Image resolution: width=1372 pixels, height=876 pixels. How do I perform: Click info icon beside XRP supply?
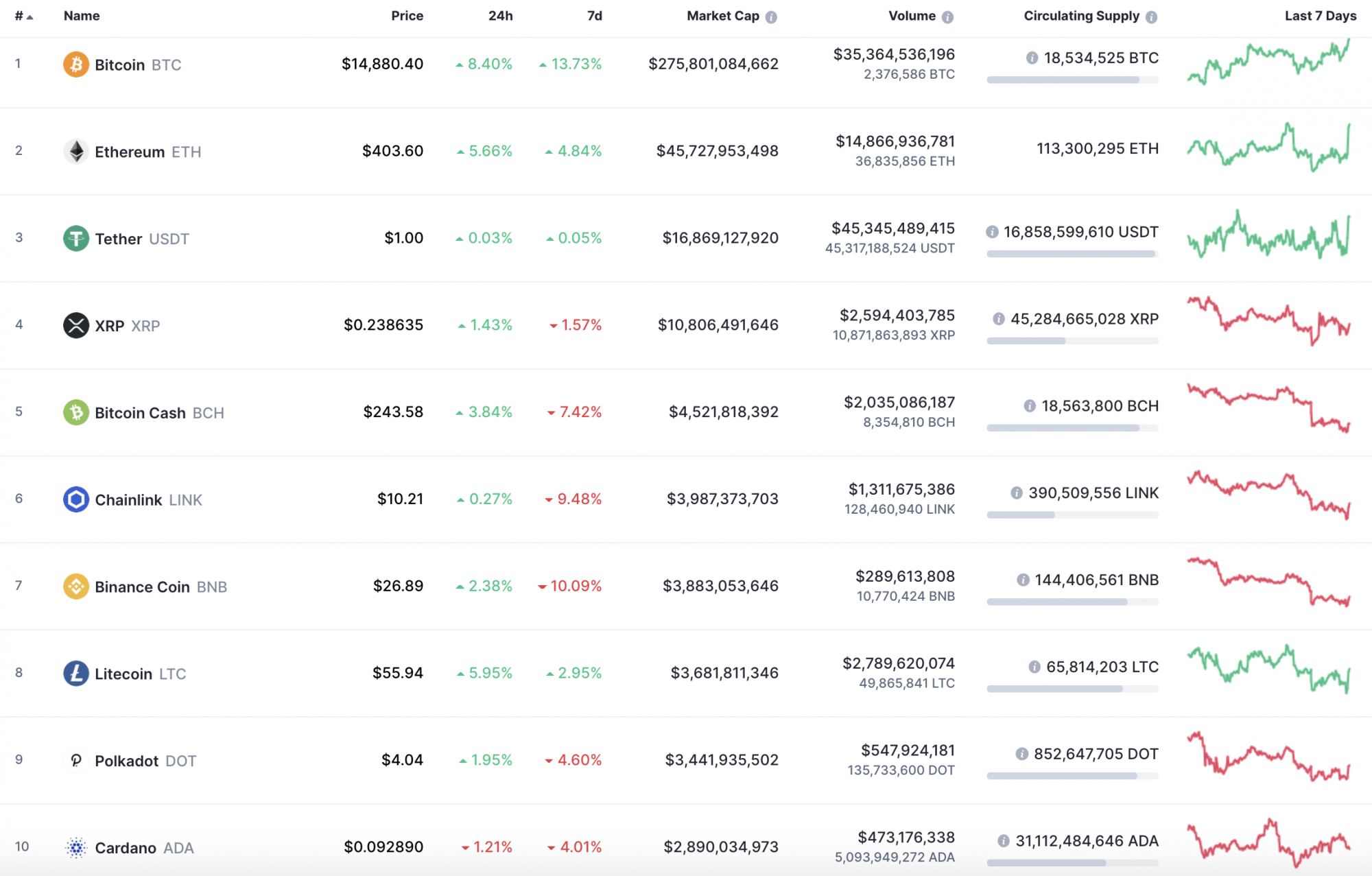(999, 319)
